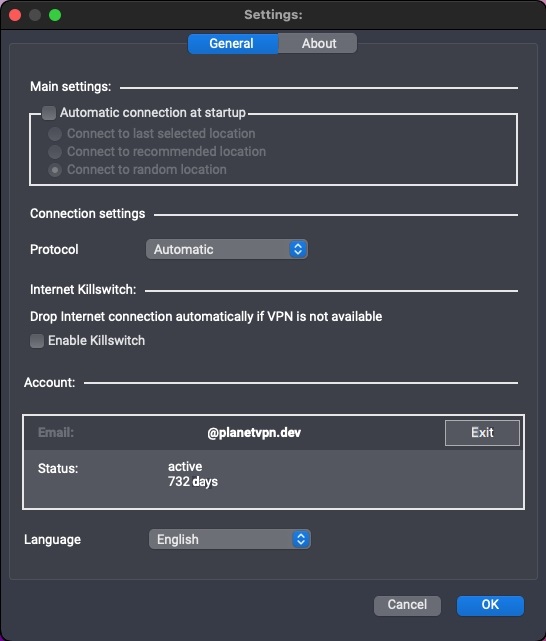Select the General tab
This screenshot has height=641, width=546.
(233, 43)
